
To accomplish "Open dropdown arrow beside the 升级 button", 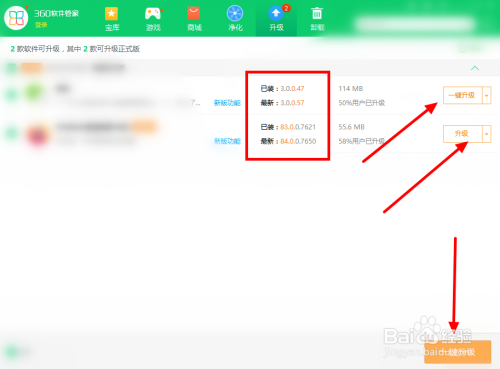I will pyautogui.click(x=487, y=134).
